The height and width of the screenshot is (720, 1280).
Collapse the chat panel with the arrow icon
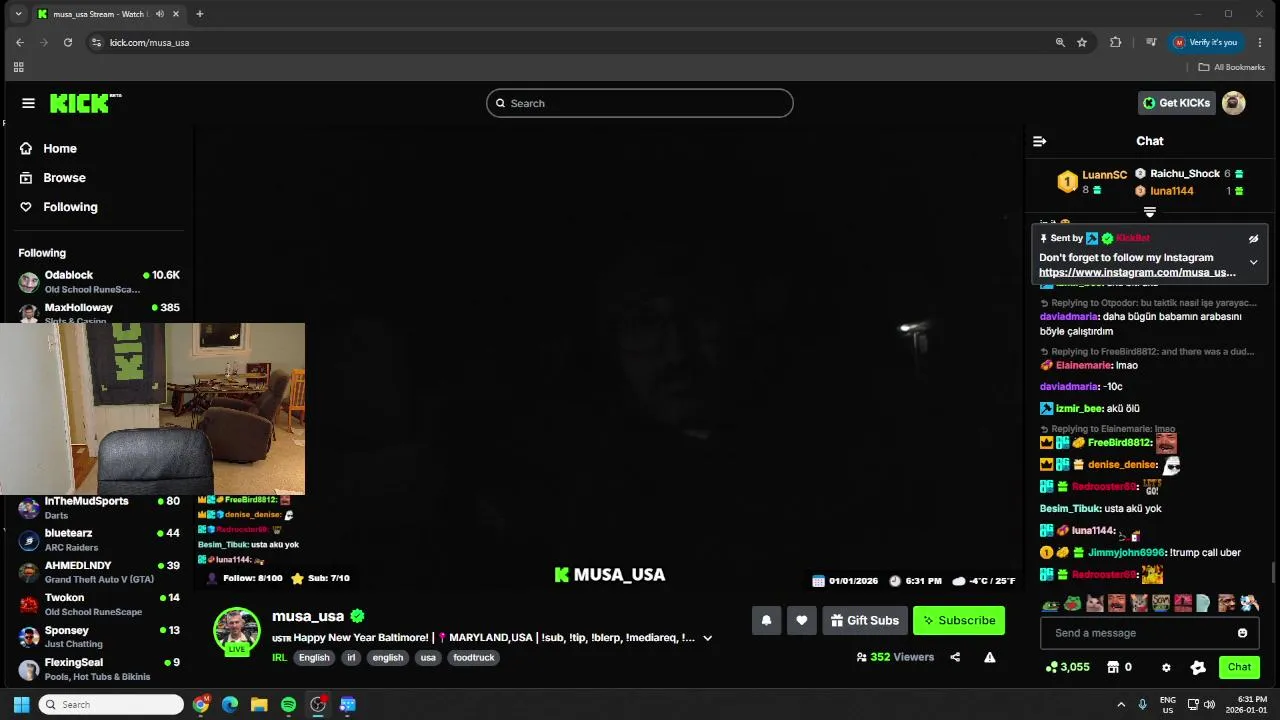point(1039,141)
